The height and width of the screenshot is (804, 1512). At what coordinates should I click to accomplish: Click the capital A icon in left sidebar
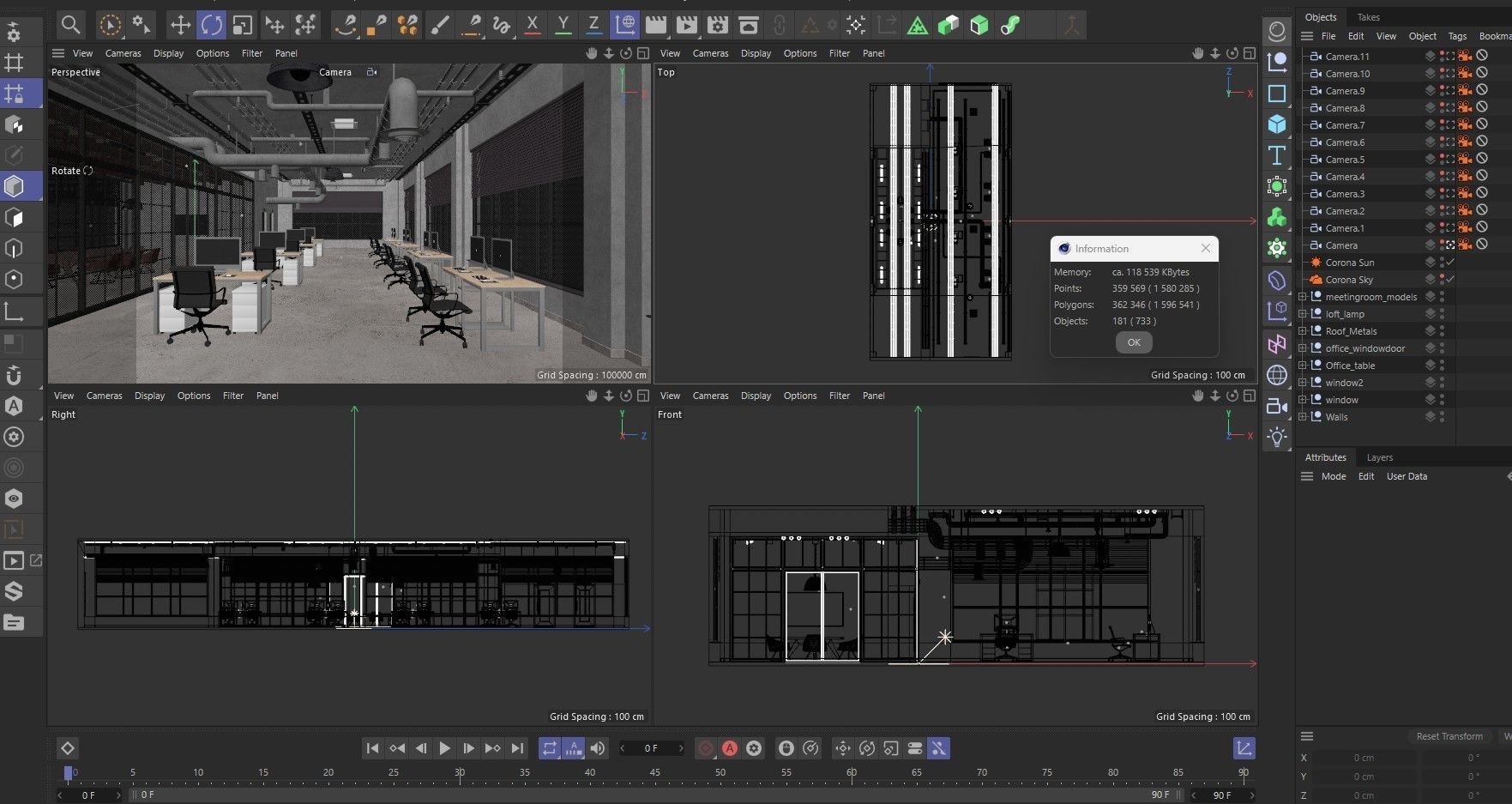(14, 406)
